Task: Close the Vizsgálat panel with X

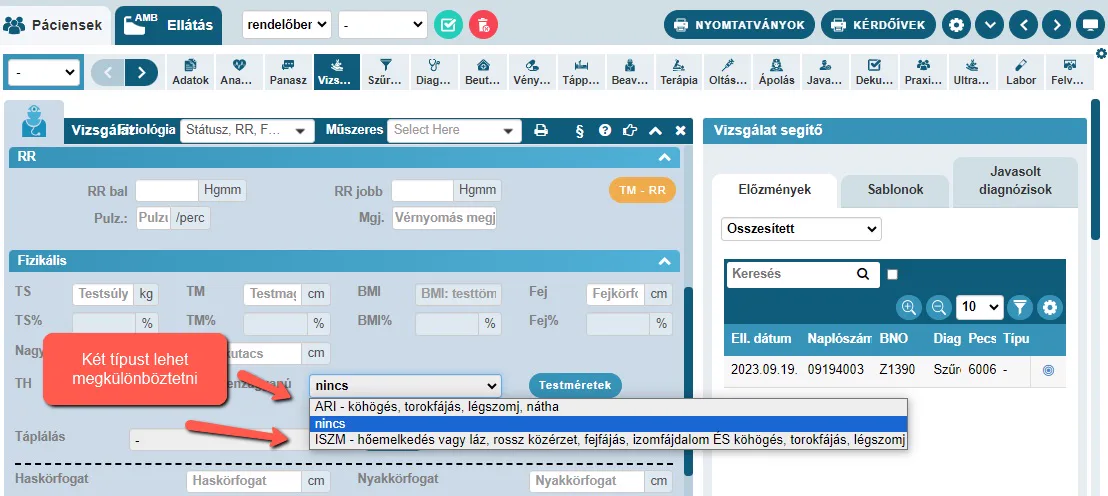Action: coord(680,130)
